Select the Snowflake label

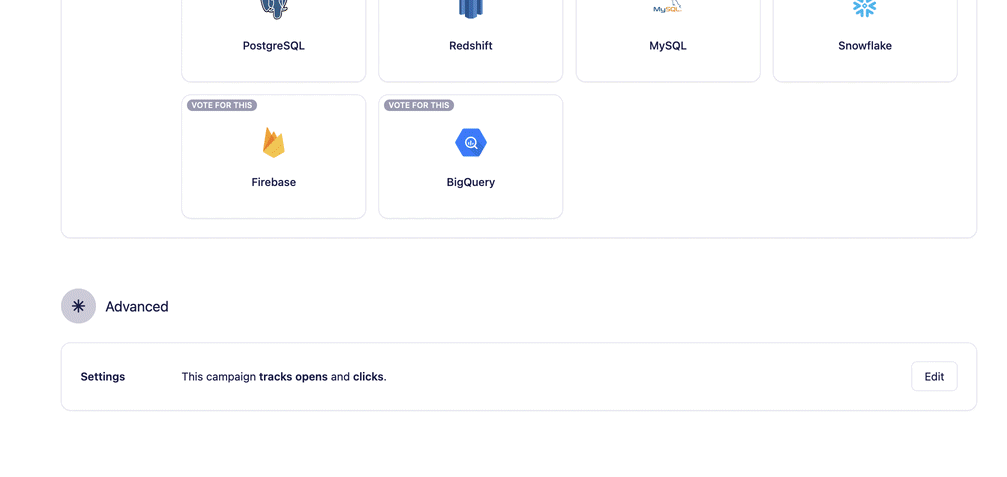click(x=864, y=46)
